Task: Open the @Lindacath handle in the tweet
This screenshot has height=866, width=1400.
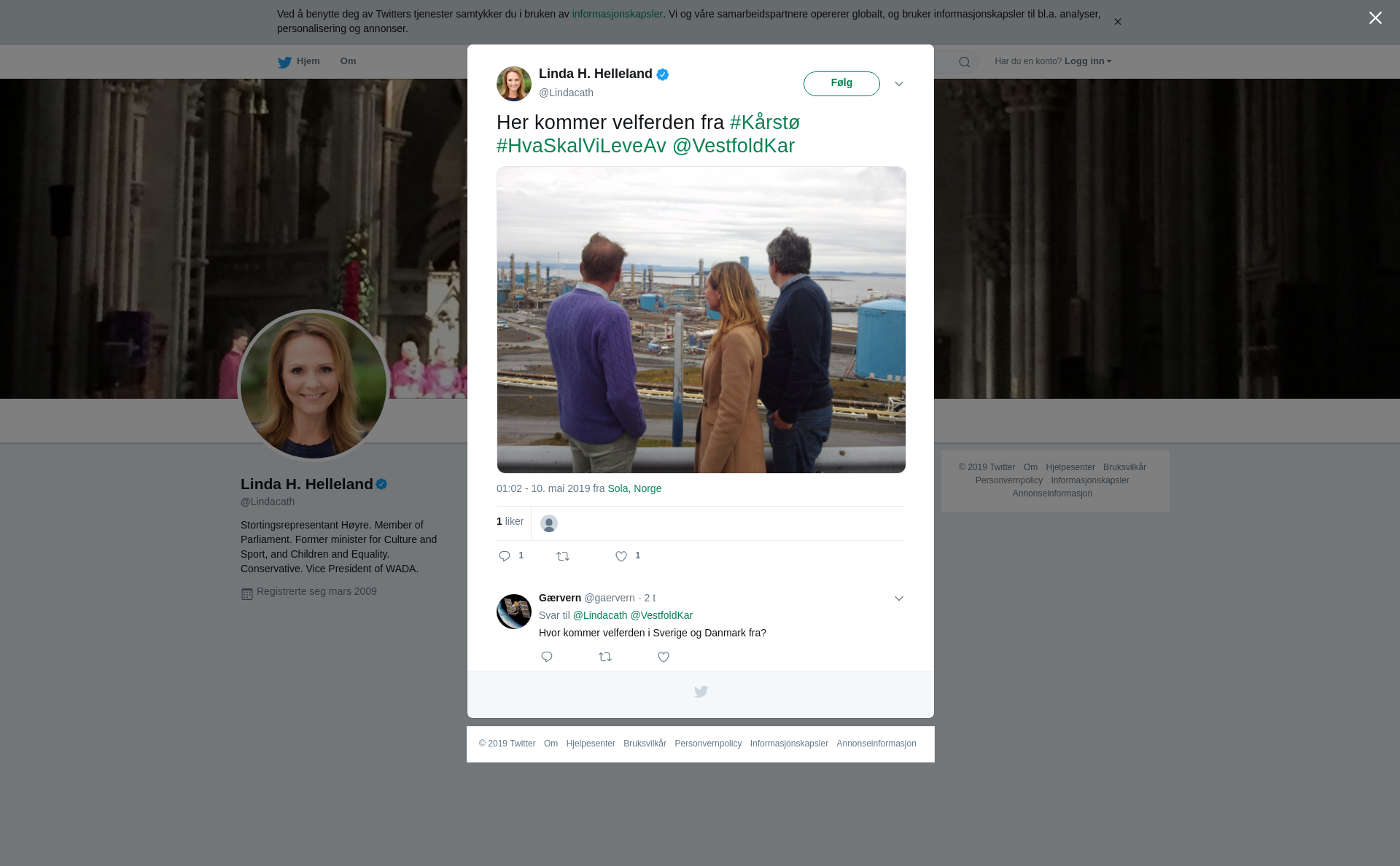Action: pos(566,93)
